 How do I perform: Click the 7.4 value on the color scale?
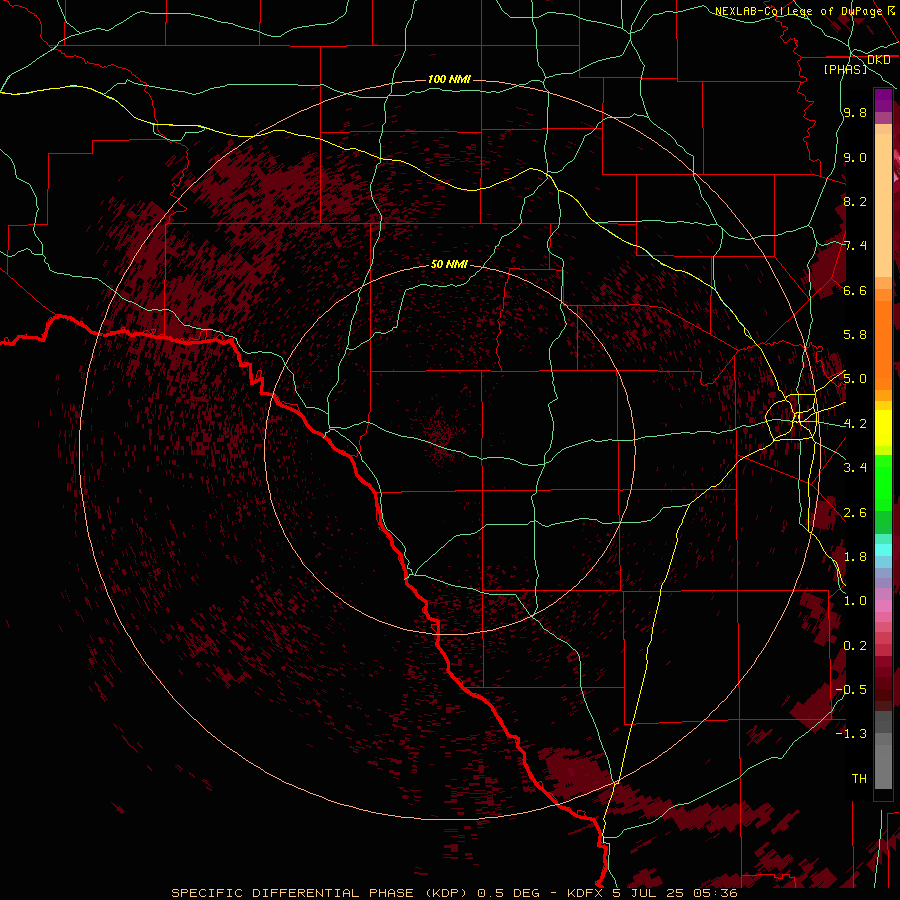point(855,246)
